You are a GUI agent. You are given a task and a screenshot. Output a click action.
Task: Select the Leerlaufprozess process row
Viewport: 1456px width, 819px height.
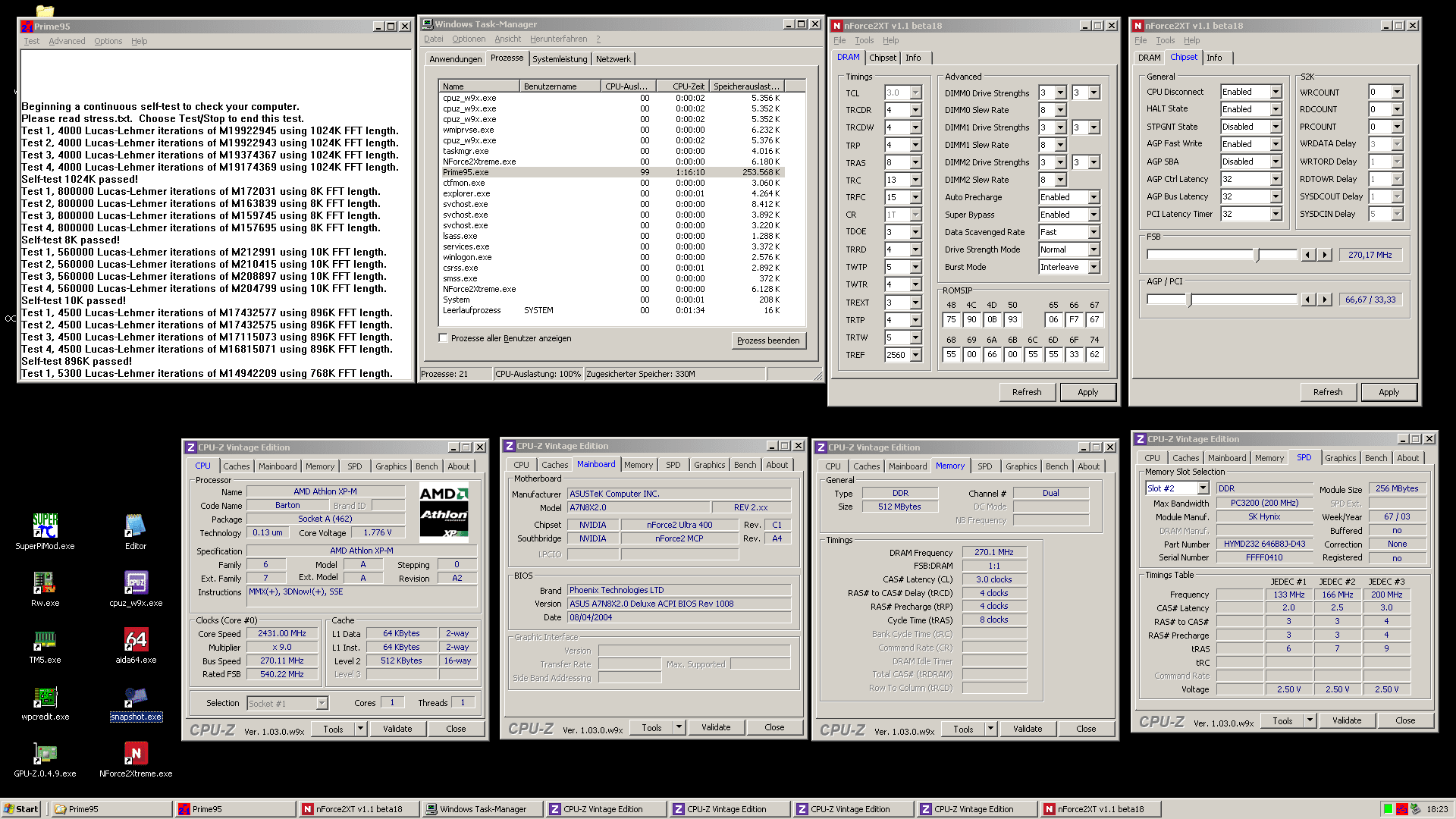(611, 310)
